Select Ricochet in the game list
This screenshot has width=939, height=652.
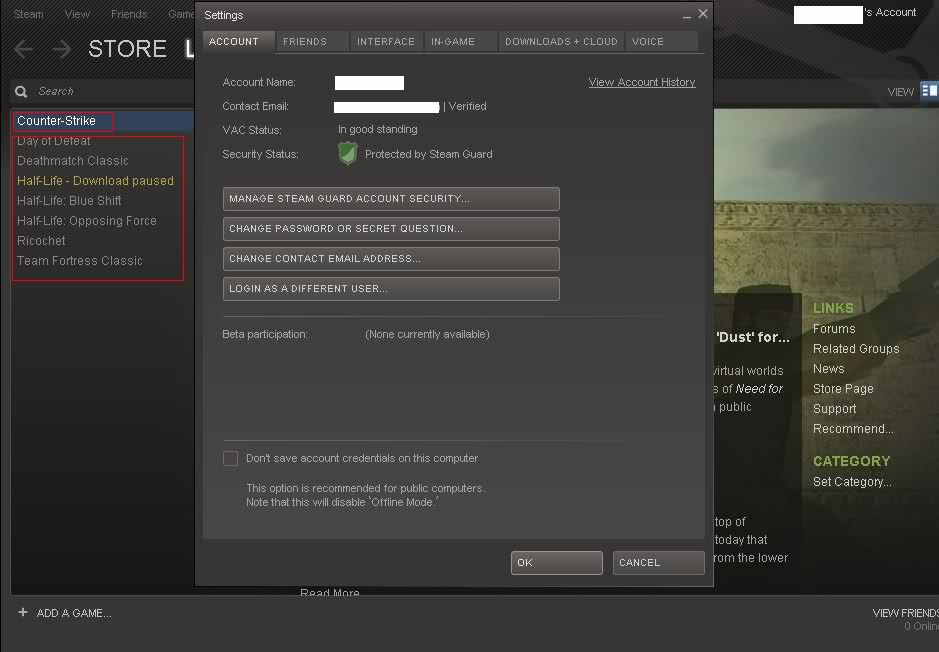[41, 241]
